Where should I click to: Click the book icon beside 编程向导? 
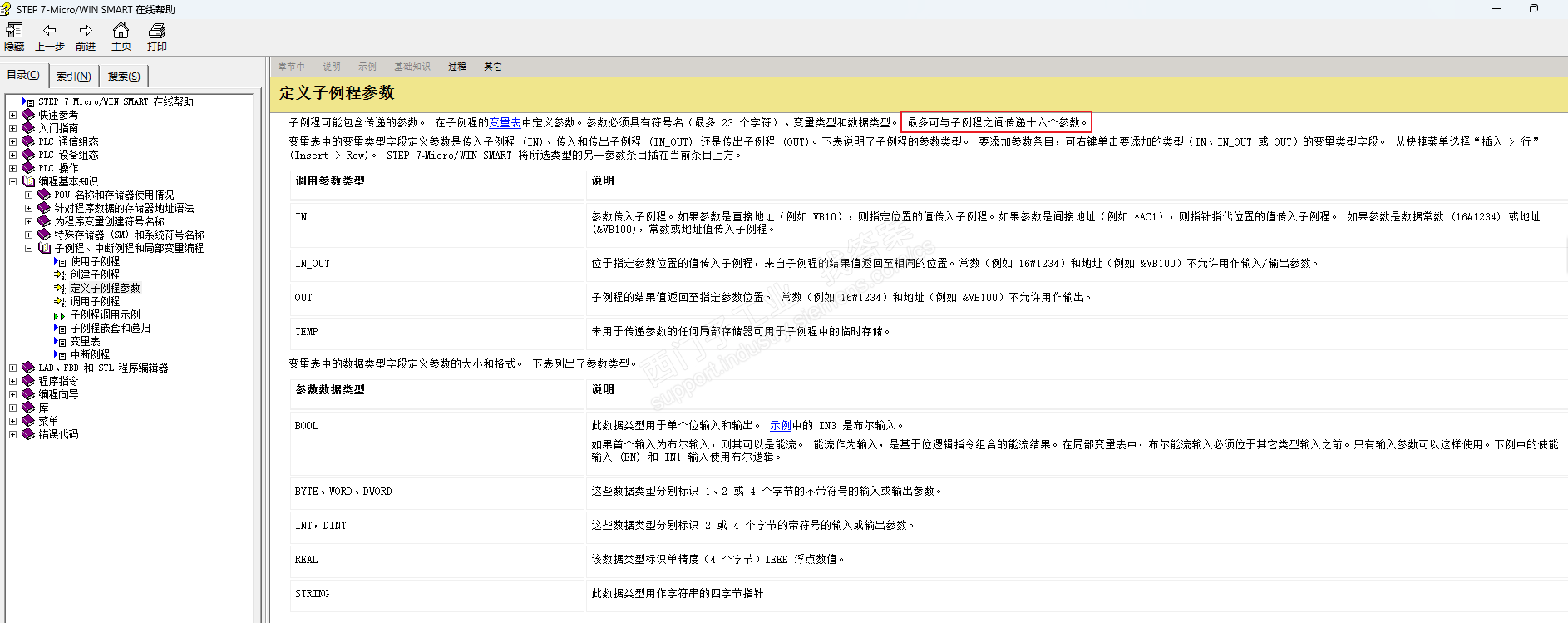[x=28, y=394]
